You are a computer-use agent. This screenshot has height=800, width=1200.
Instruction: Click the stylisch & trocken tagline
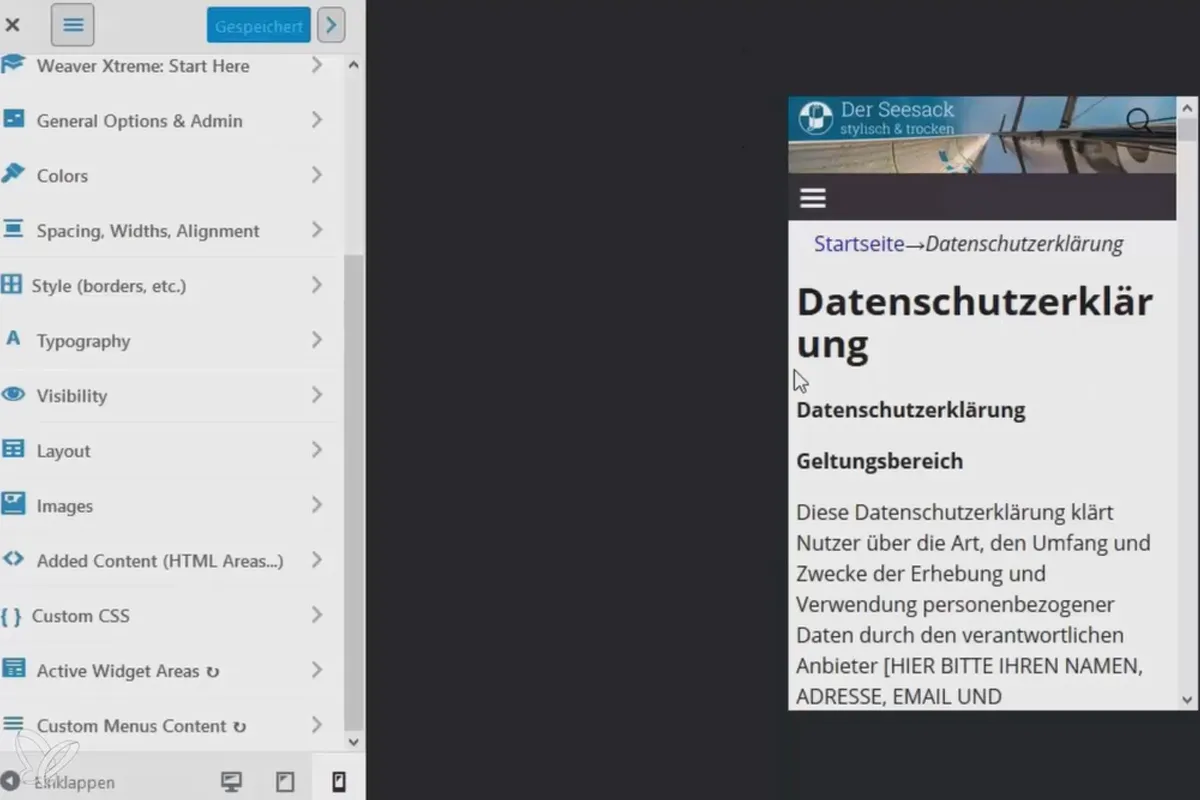[x=897, y=129]
